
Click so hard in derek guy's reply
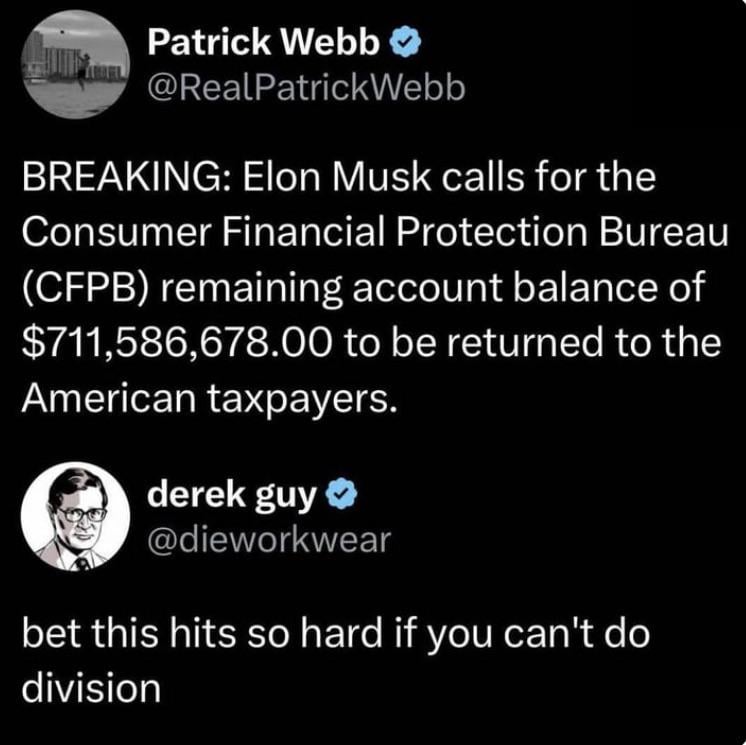[315, 633]
